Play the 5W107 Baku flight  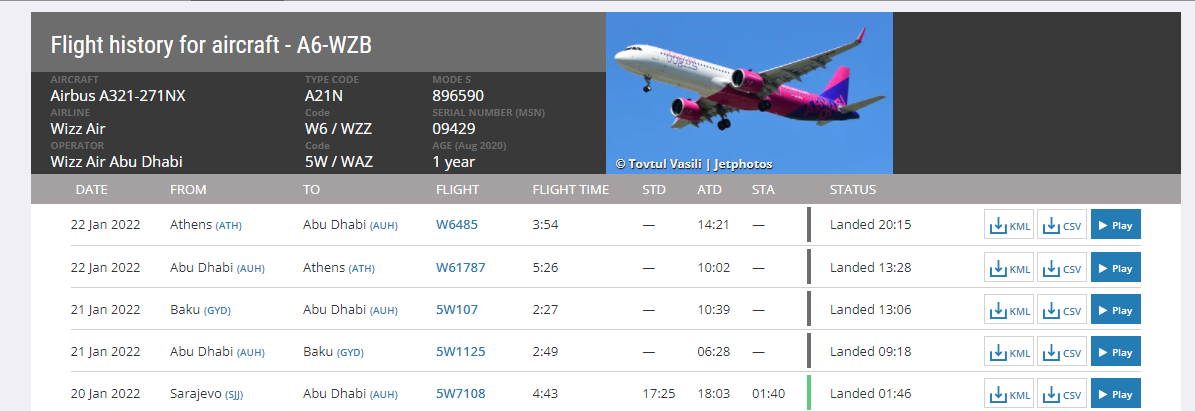(x=1116, y=310)
